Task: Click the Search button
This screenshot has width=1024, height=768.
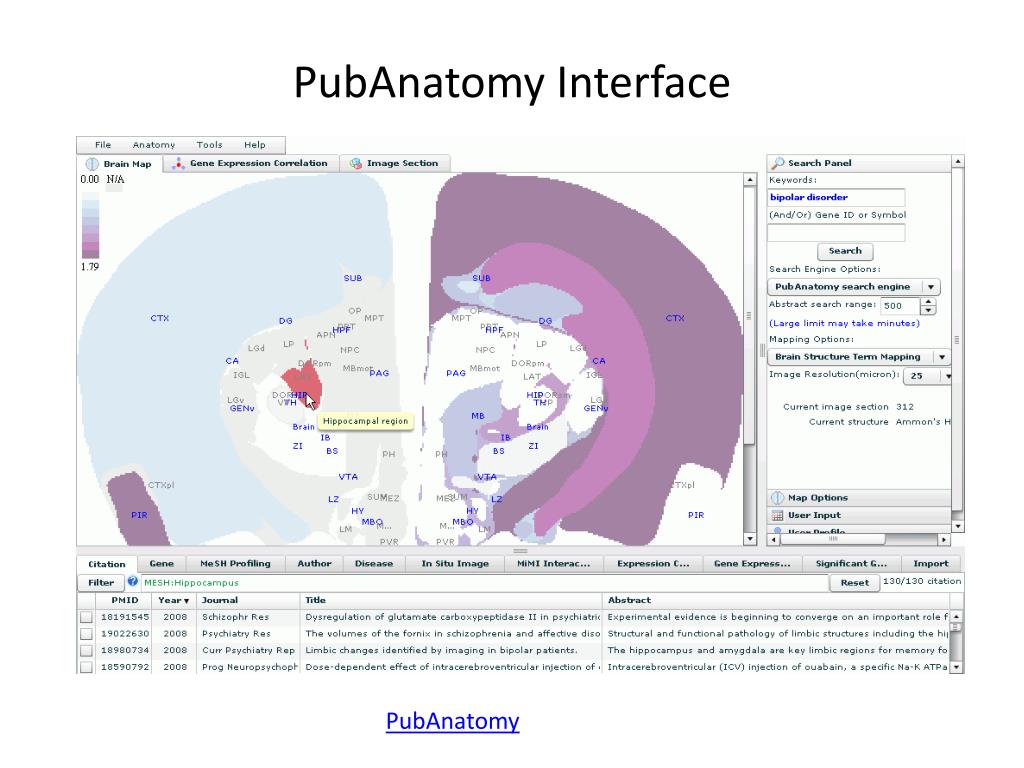Action: pyautogui.click(x=845, y=251)
